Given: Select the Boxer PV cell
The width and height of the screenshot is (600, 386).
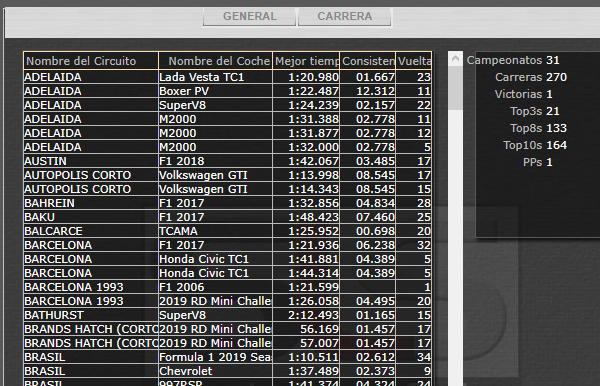Looking at the screenshot, I should 215,91.
